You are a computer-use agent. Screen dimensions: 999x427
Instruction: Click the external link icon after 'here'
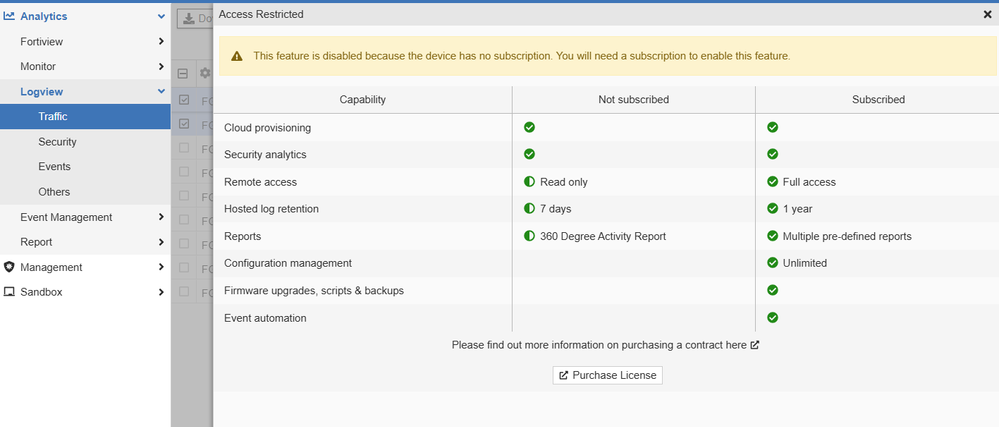755,345
